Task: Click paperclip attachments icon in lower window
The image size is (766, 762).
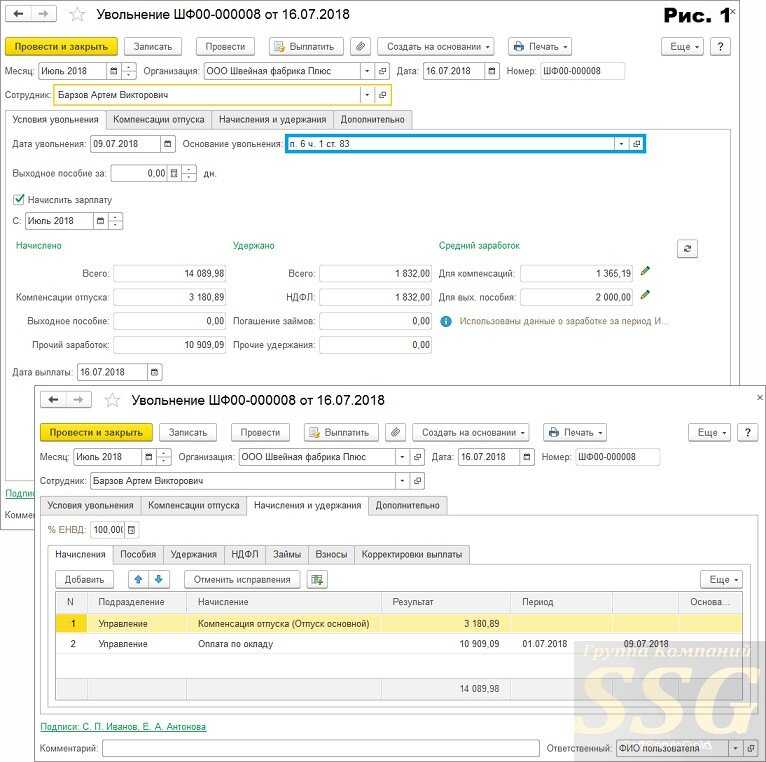Action: [x=395, y=432]
